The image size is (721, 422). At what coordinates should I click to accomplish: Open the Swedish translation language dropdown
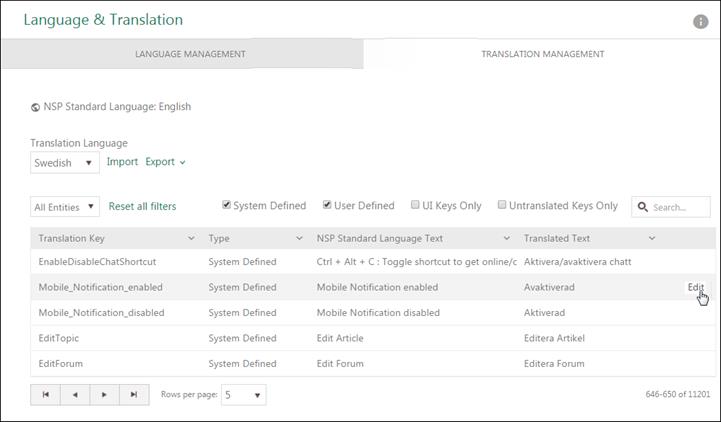64,162
